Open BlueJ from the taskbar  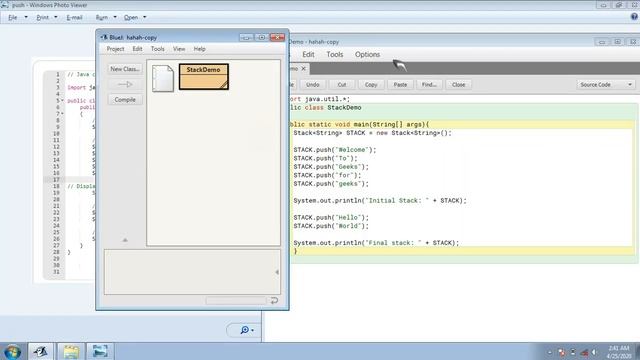(40, 351)
